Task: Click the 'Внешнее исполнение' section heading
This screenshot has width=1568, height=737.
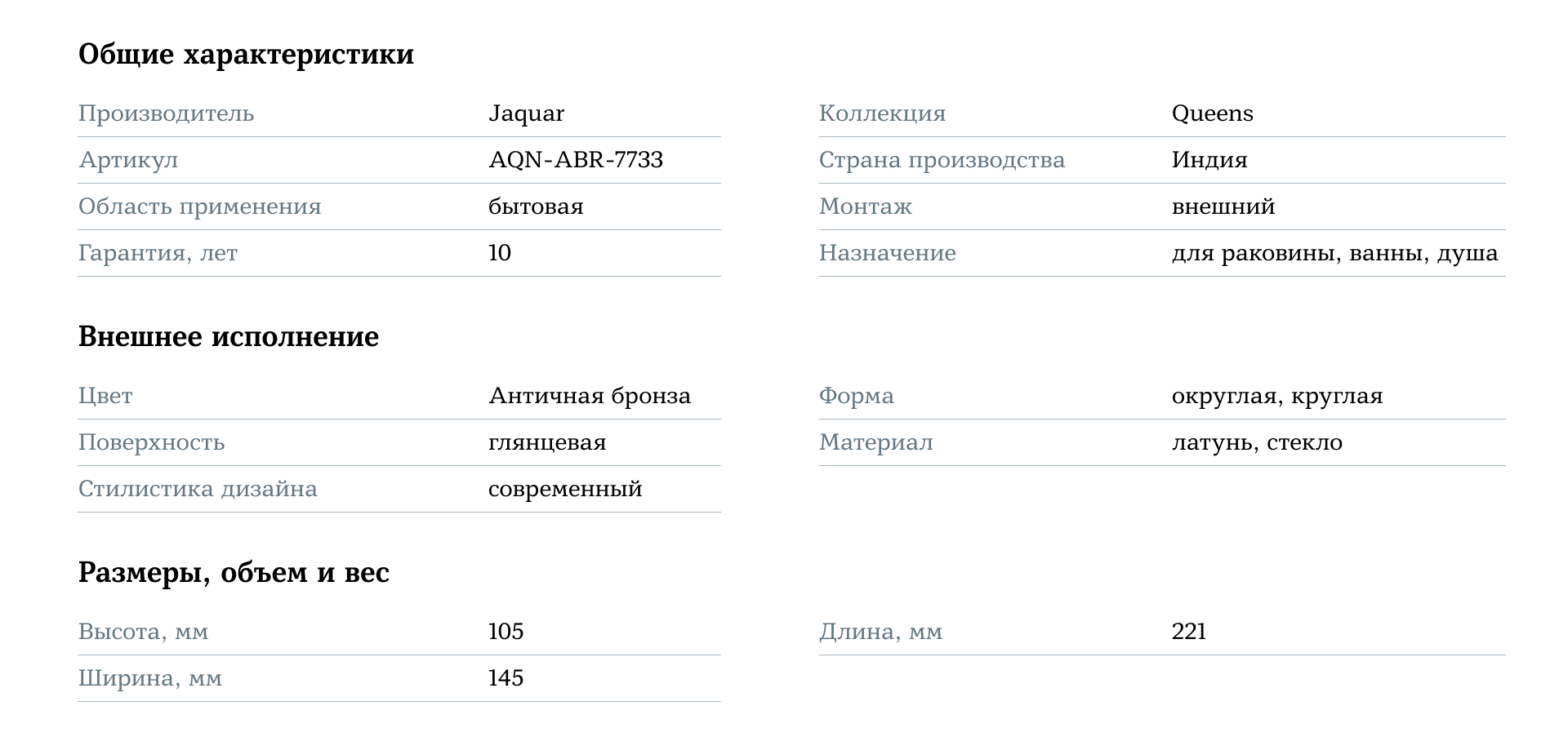Action: pos(229,337)
